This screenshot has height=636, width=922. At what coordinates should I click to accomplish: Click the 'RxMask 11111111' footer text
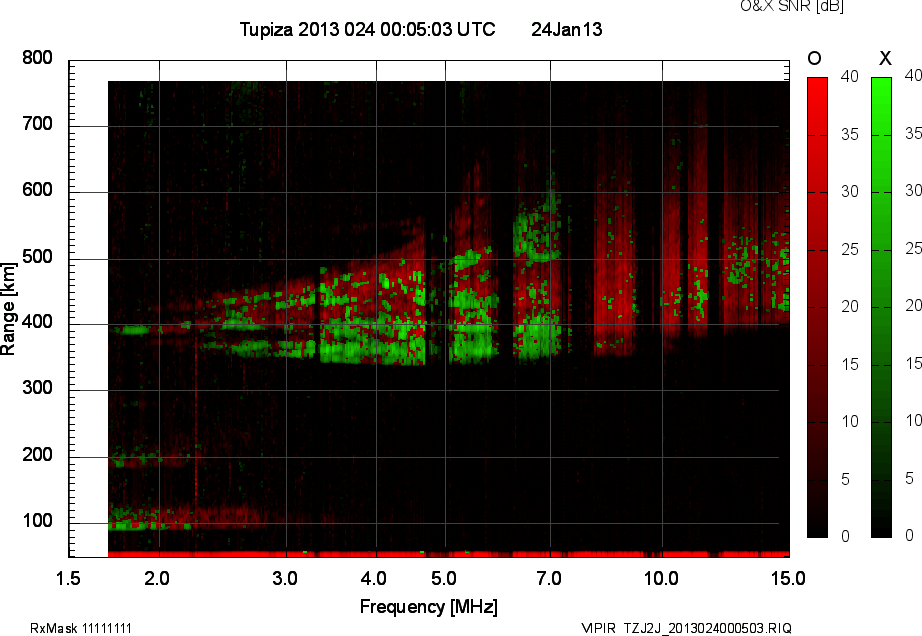pyautogui.click(x=81, y=628)
